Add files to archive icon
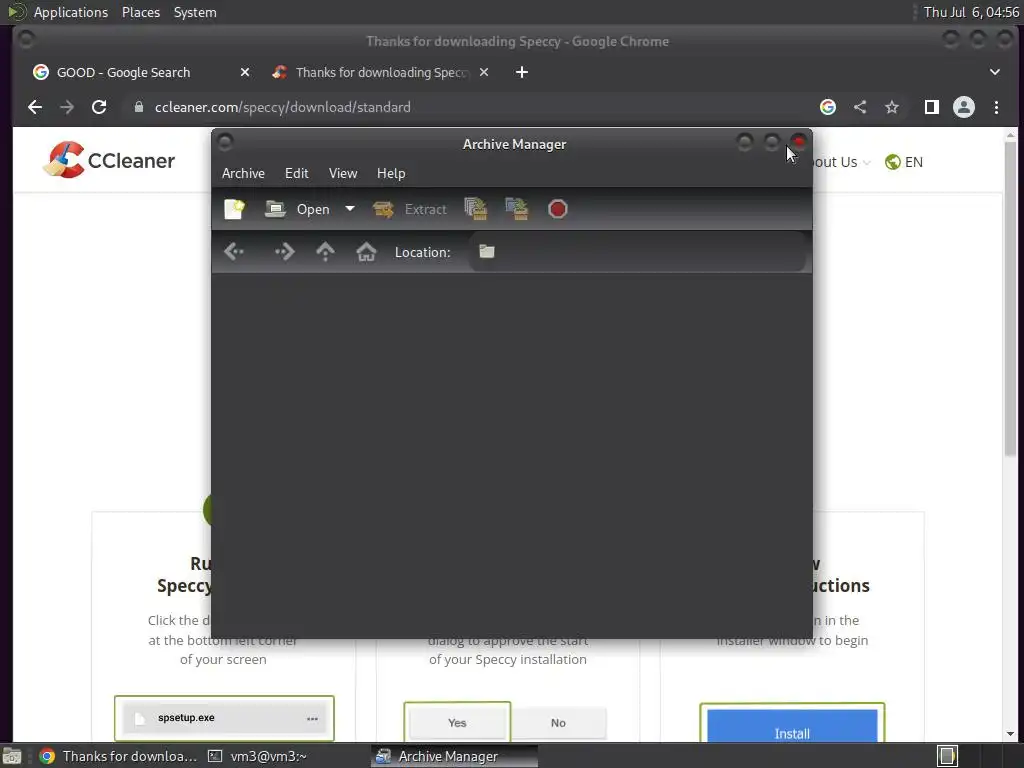Image resolution: width=1024 pixels, height=768 pixels. [476, 209]
